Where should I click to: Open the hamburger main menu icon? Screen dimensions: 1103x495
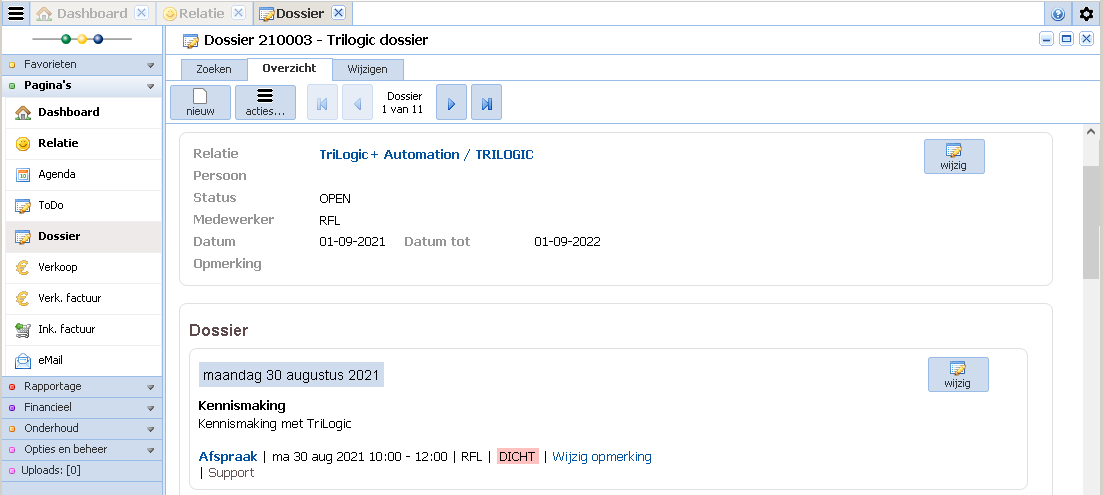tap(15, 13)
